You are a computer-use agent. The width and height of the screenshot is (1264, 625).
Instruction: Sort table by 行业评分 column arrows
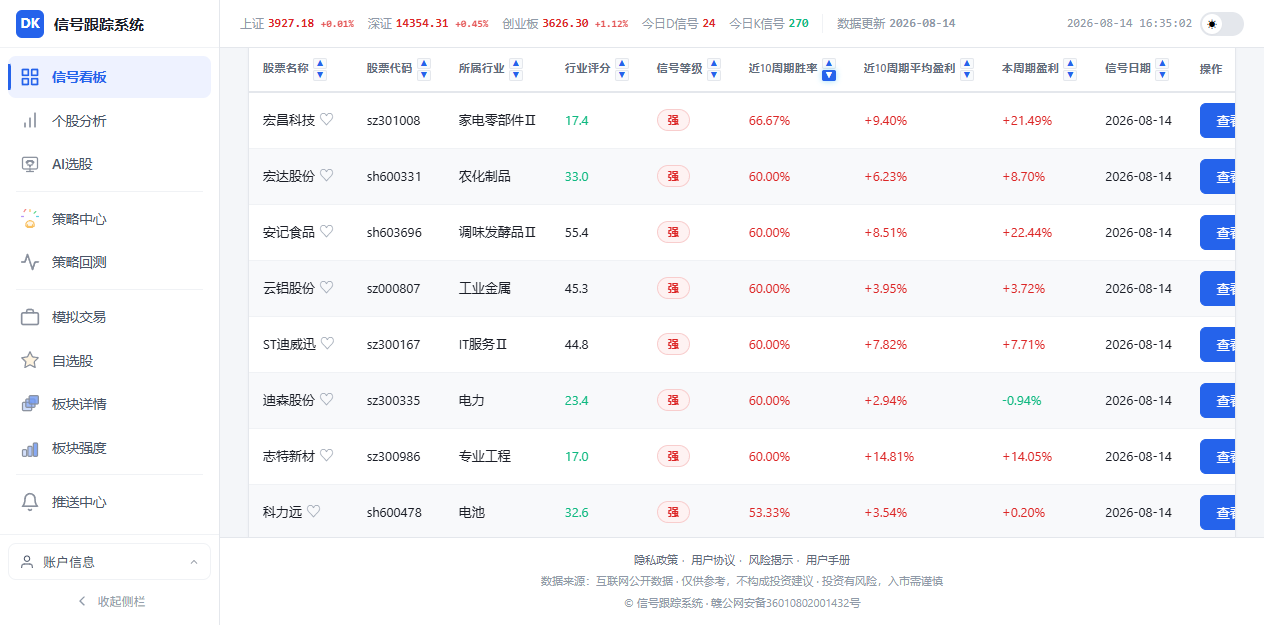coord(622,69)
